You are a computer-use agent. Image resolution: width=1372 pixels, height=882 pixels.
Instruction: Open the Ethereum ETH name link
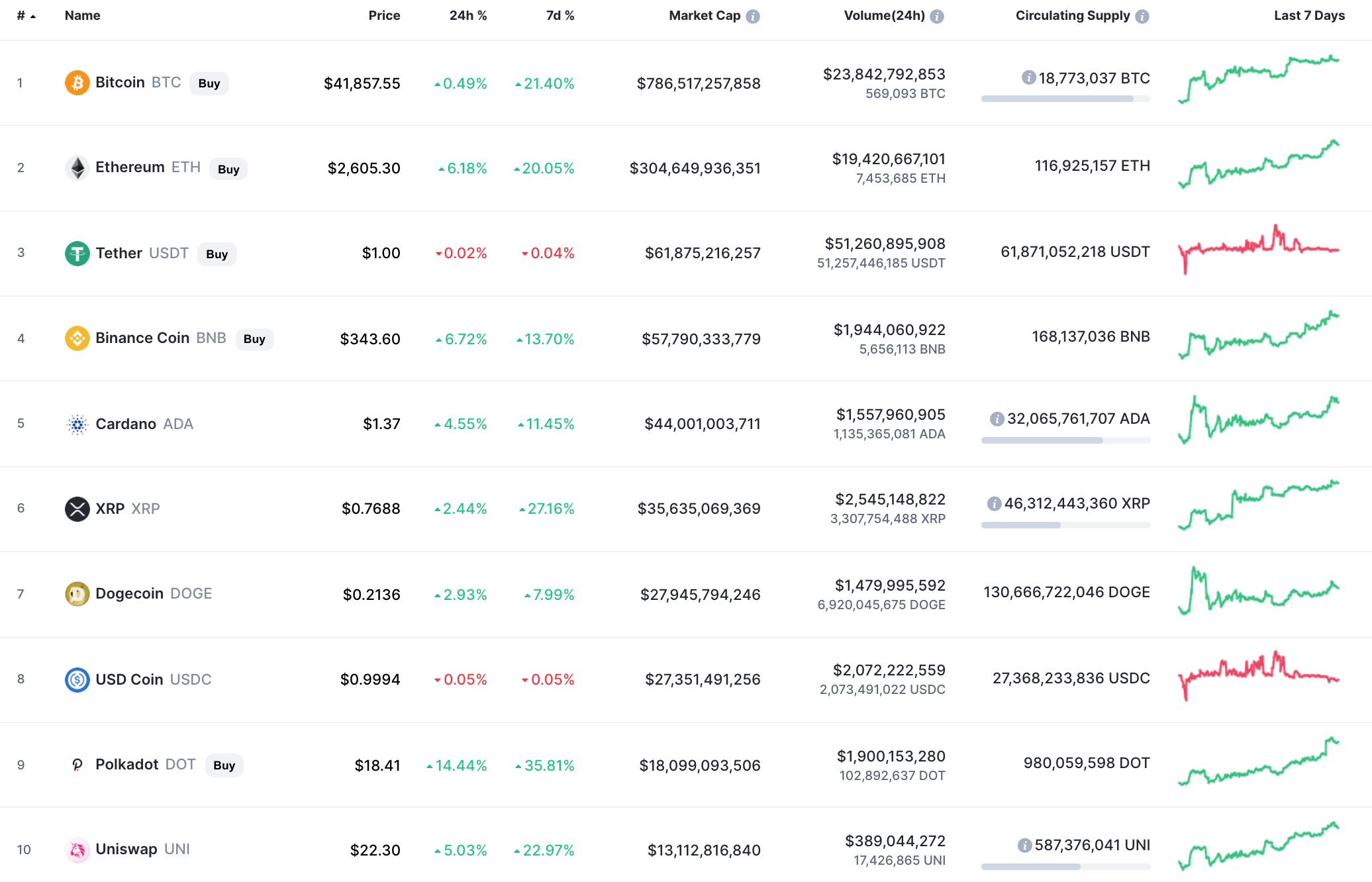tap(148, 168)
